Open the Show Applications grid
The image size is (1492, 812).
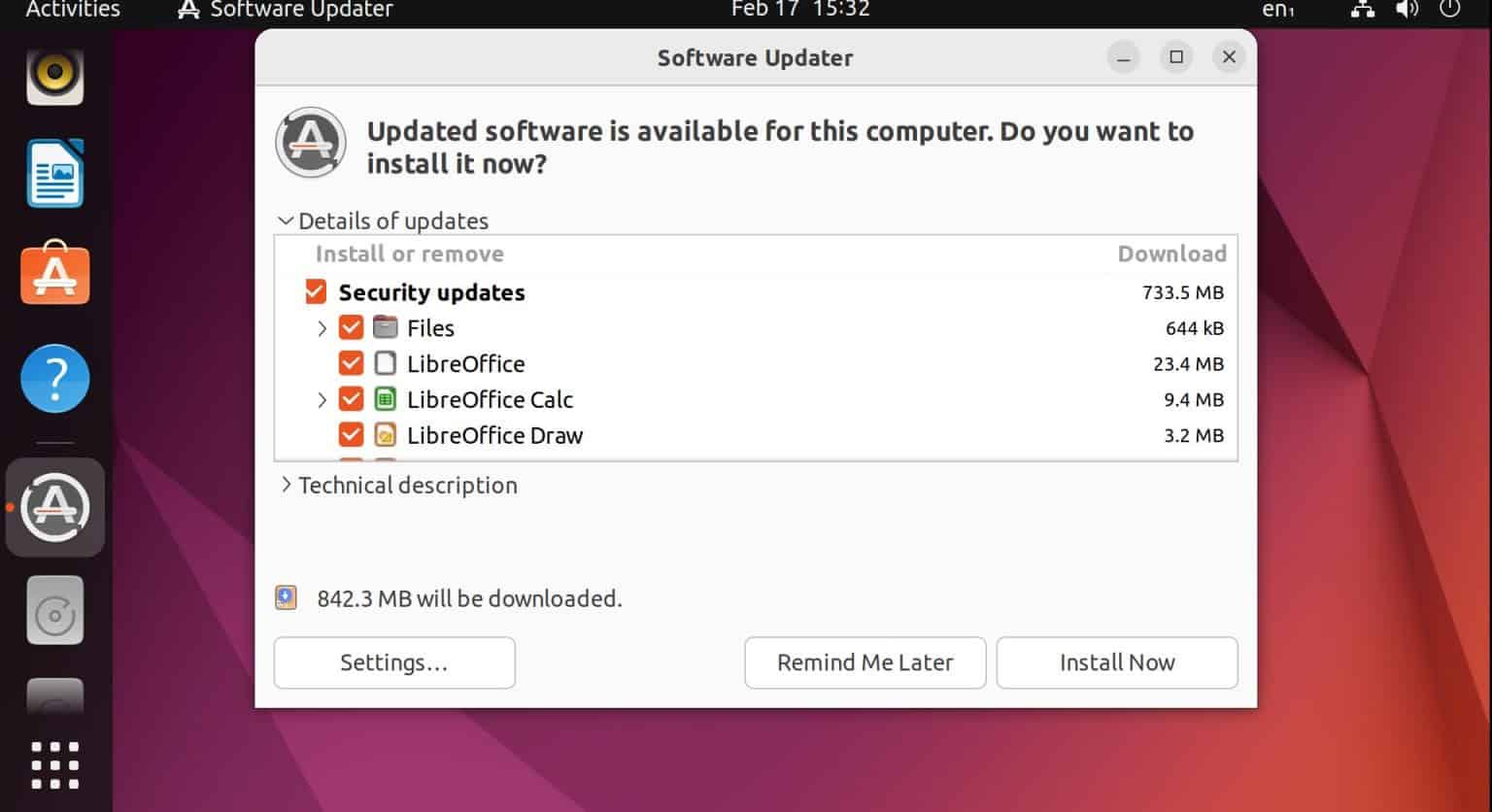[x=55, y=765]
